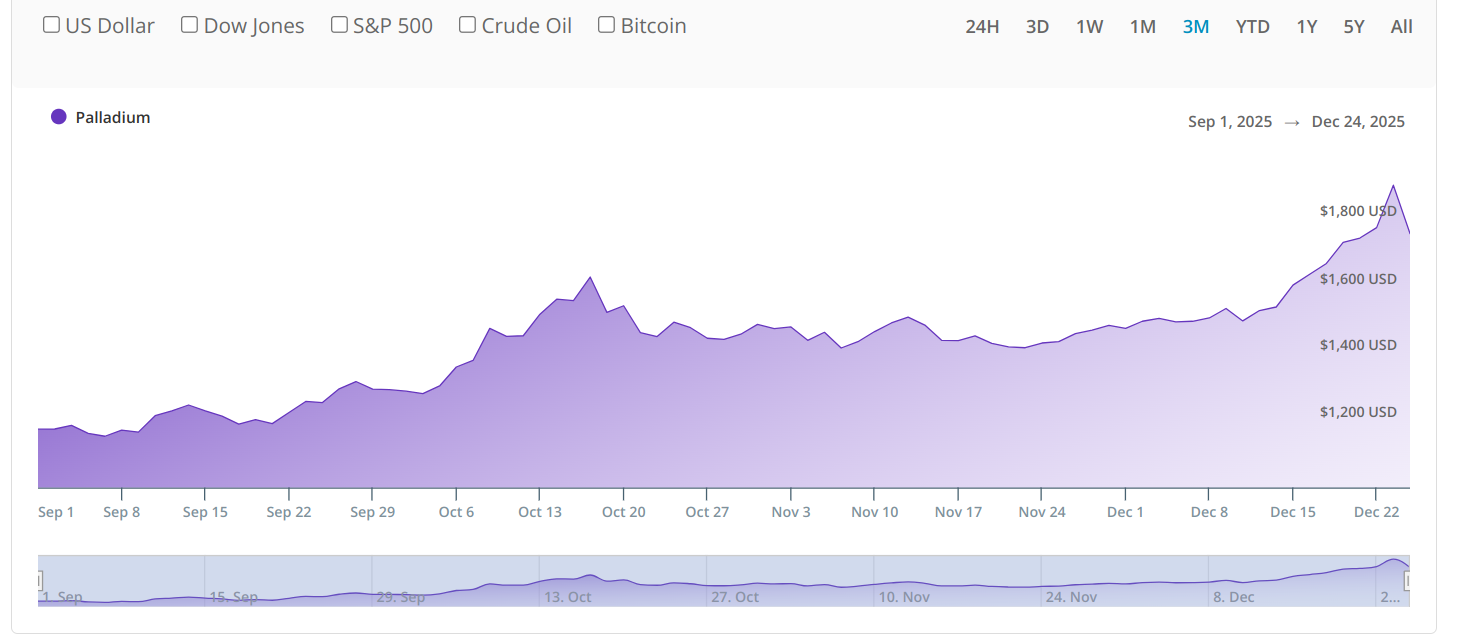Click the Sep 22 x-axis label
Image resolution: width=1463 pixels, height=637 pixels.
point(288,512)
